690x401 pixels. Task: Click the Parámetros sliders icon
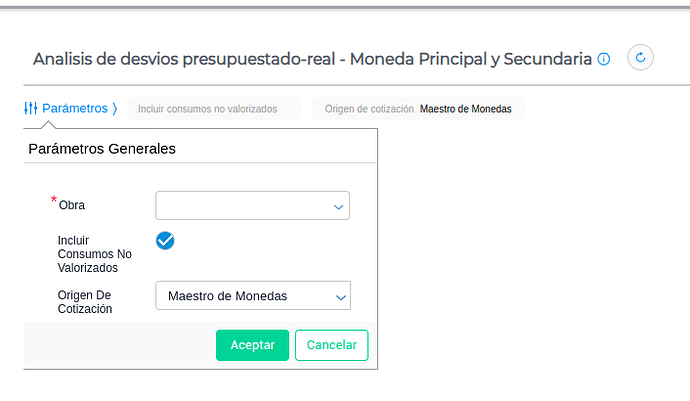[30, 108]
